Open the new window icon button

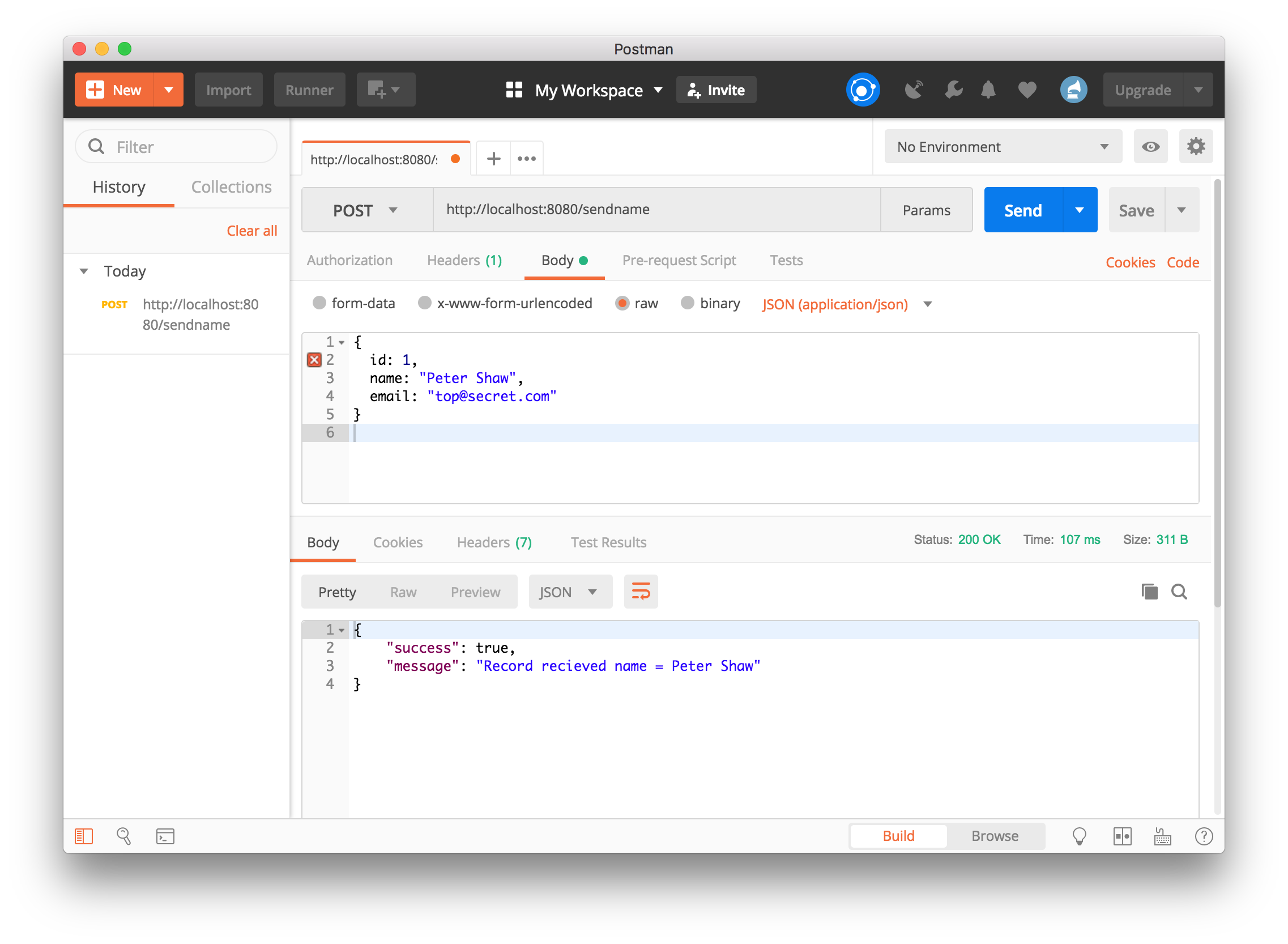[386, 90]
